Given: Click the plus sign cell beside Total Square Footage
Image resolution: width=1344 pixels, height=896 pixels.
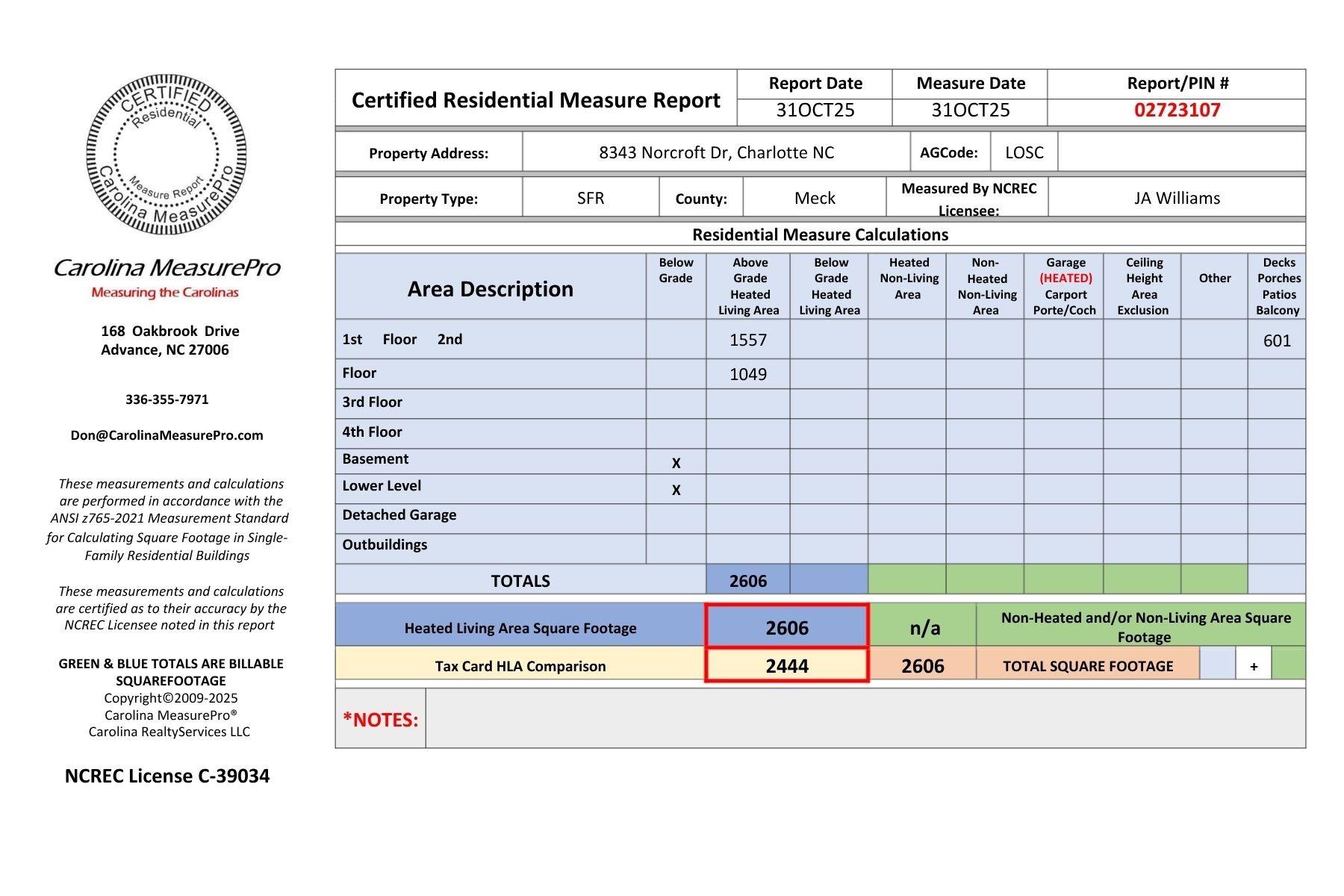Looking at the screenshot, I should click(1253, 666).
